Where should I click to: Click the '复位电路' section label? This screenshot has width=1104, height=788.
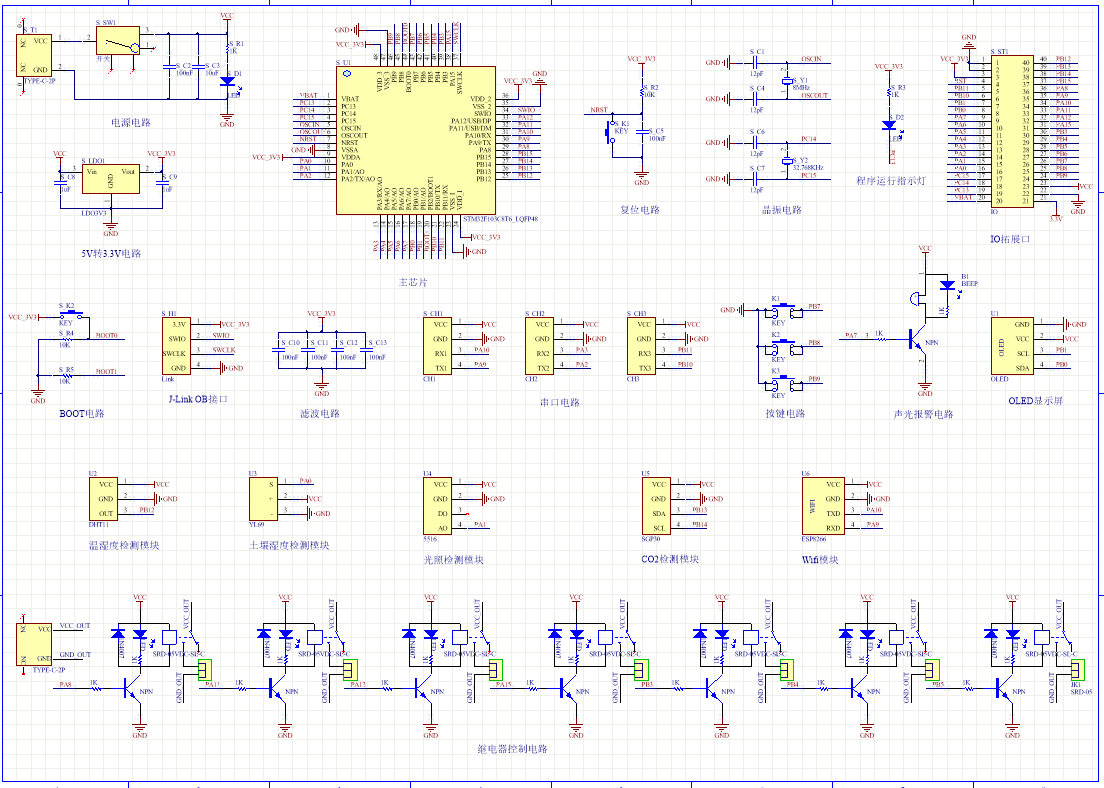(x=640, y=210)
